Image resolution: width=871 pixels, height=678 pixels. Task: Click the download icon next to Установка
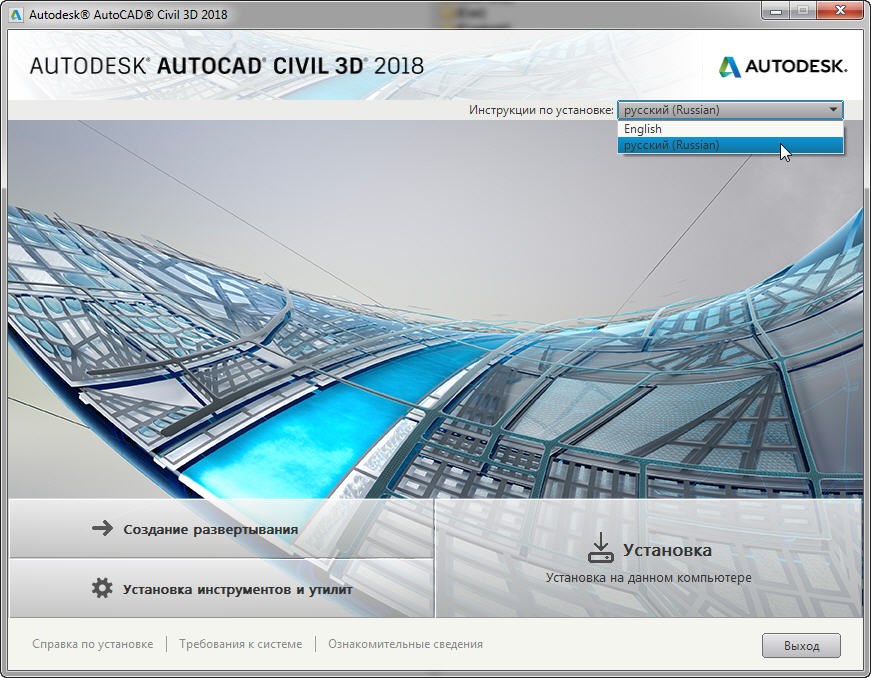point(600,548)
